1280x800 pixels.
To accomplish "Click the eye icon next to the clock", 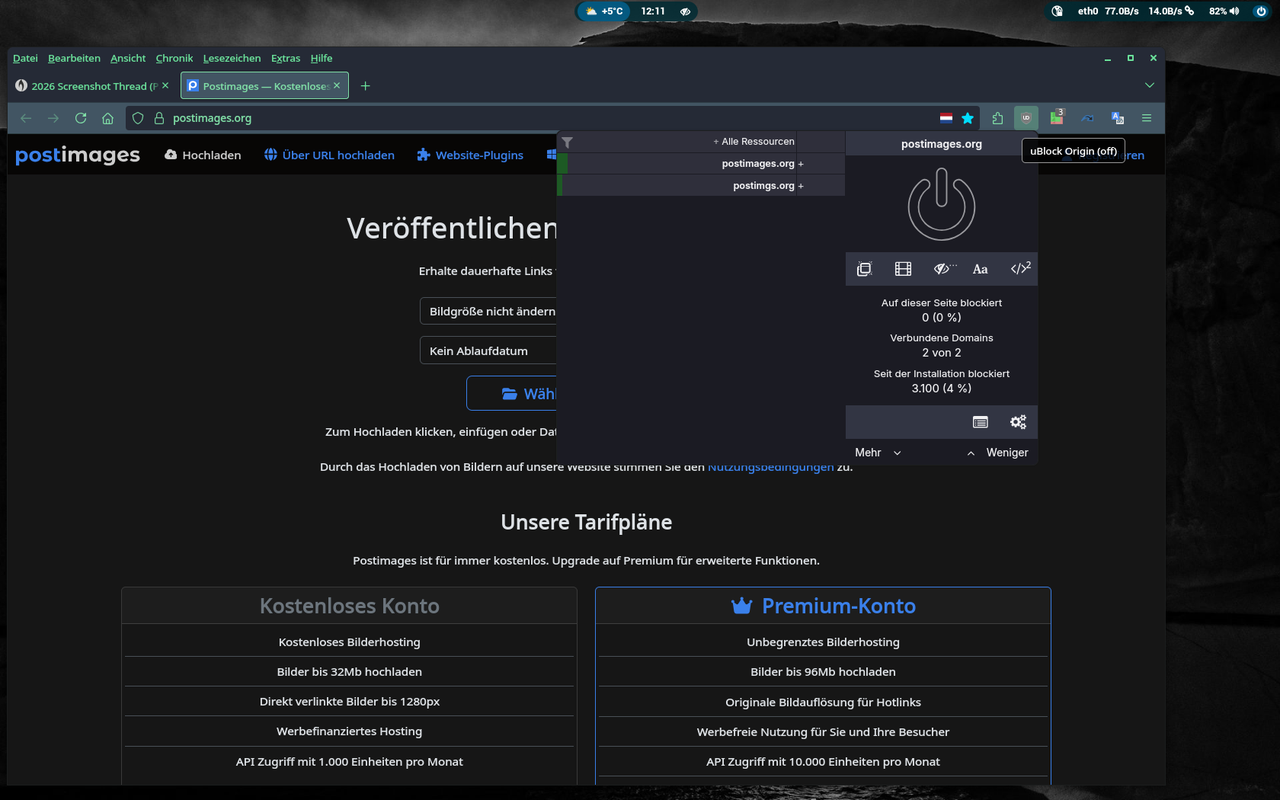I will point(685,11).
